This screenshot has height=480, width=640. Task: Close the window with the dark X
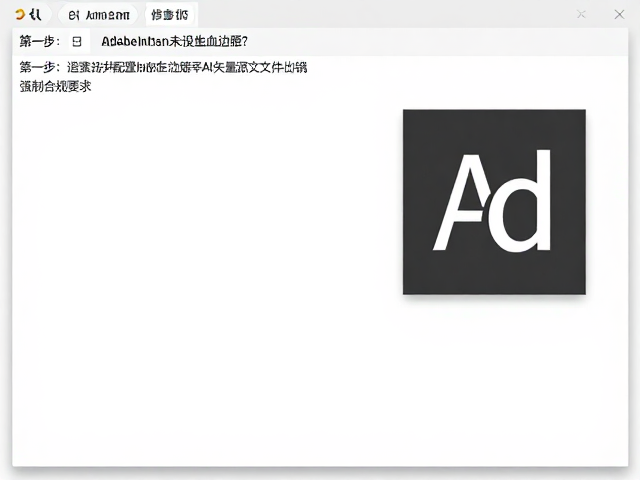pos(619,15)
